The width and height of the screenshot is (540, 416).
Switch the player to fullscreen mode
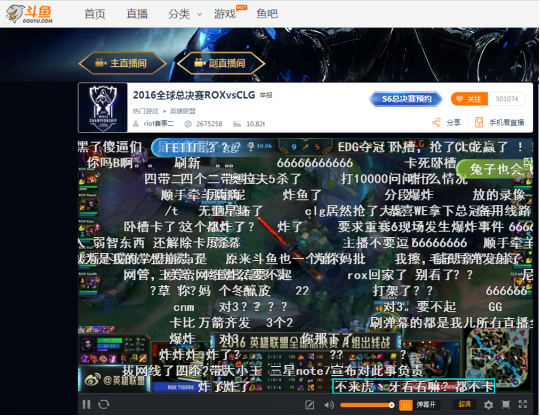point(523,404)
